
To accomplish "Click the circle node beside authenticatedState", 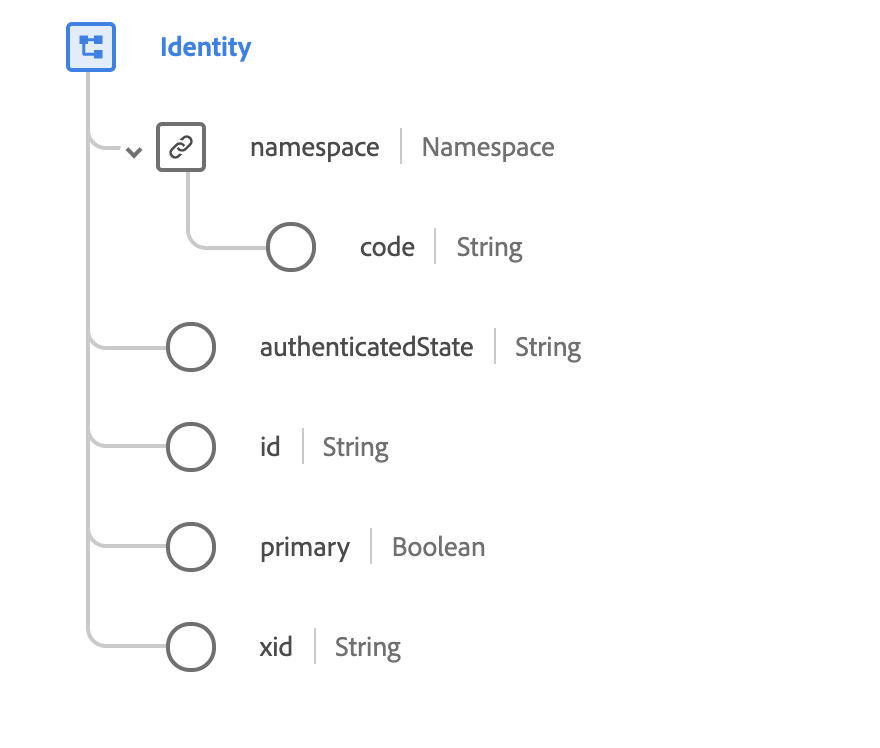I will (191, 347).
